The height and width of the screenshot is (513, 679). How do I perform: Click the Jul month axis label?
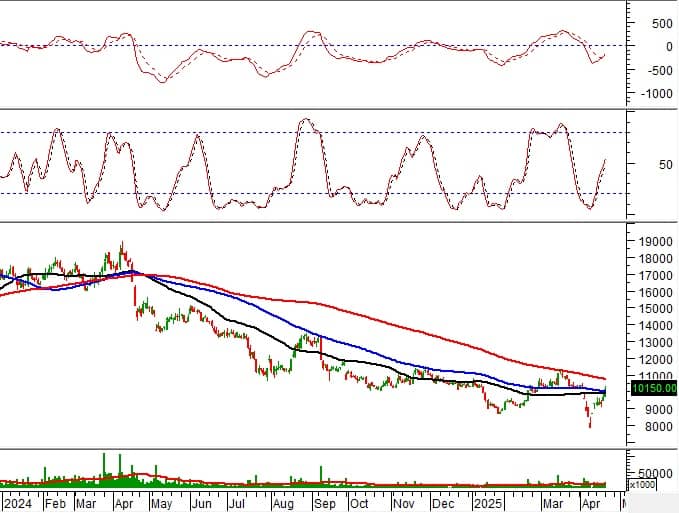[x=237, y=503]
